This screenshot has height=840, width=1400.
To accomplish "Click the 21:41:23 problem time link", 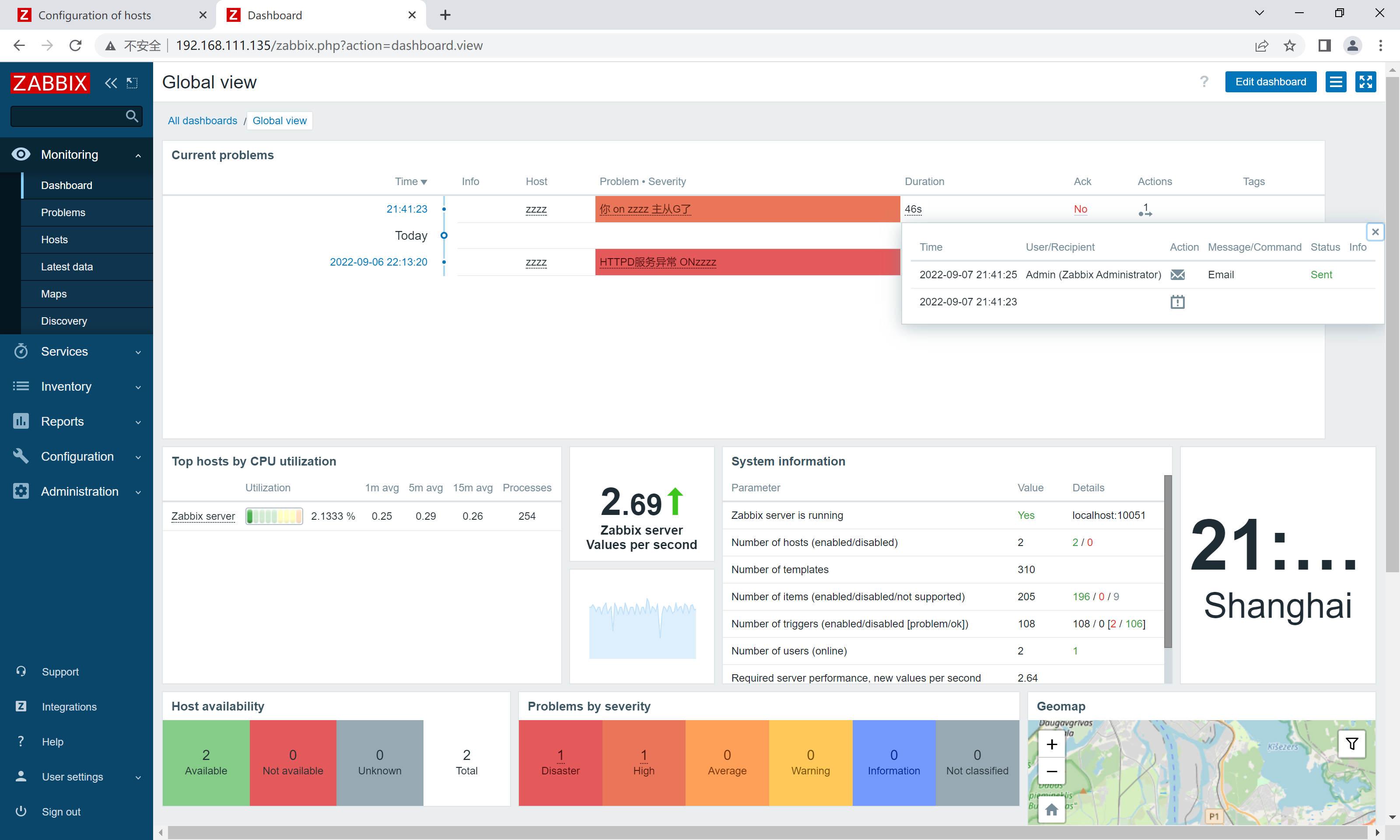I will [406, 210].
